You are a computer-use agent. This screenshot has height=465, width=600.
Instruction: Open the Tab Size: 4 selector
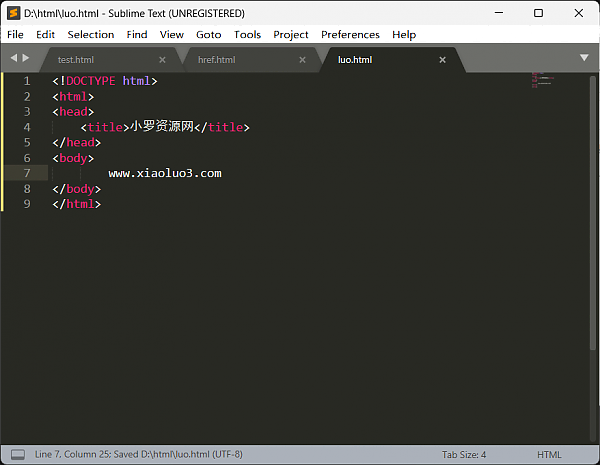(x=464, y=454)
